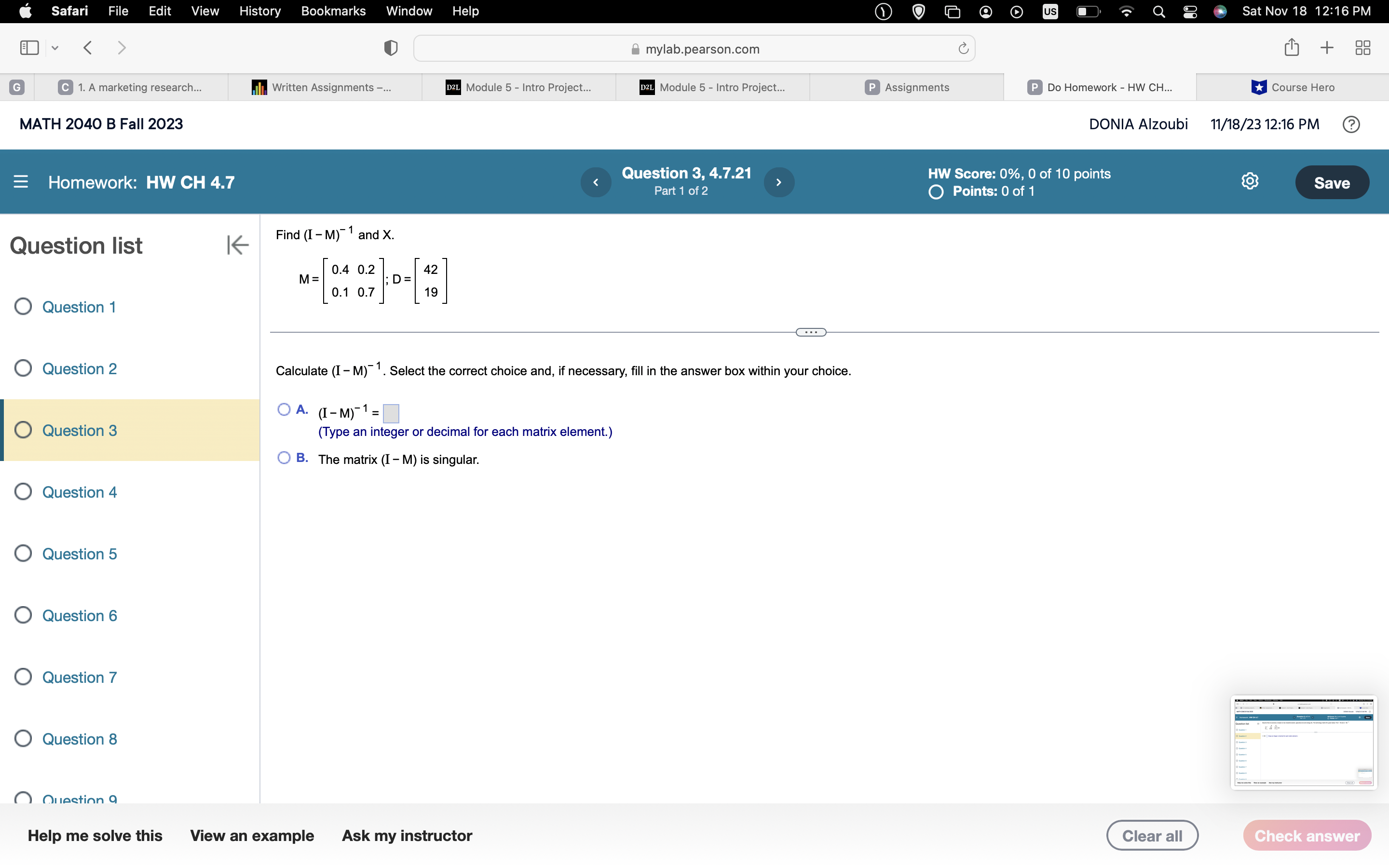Click the address bar showing mylab.pearson.com
Screen dimensions: 1389x868
[x=694, y=48]
